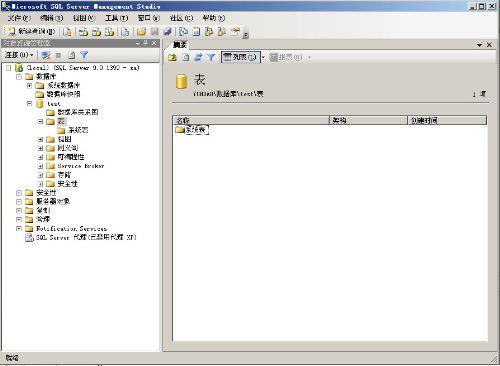Expand the server-level Security (安全性) node
The image size is (500, 366).
19,193
